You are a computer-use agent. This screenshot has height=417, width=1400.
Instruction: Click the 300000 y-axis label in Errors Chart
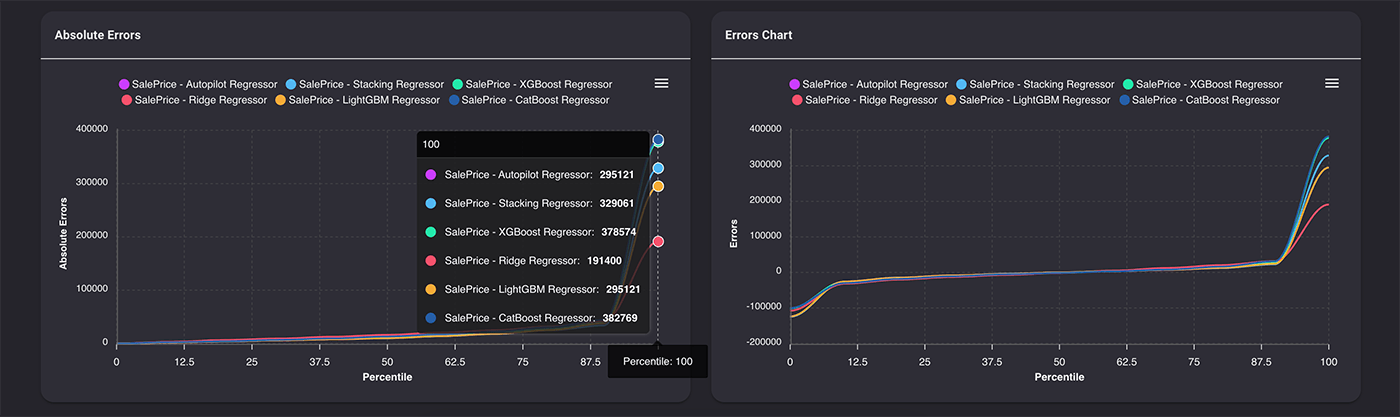pos(764,165)
